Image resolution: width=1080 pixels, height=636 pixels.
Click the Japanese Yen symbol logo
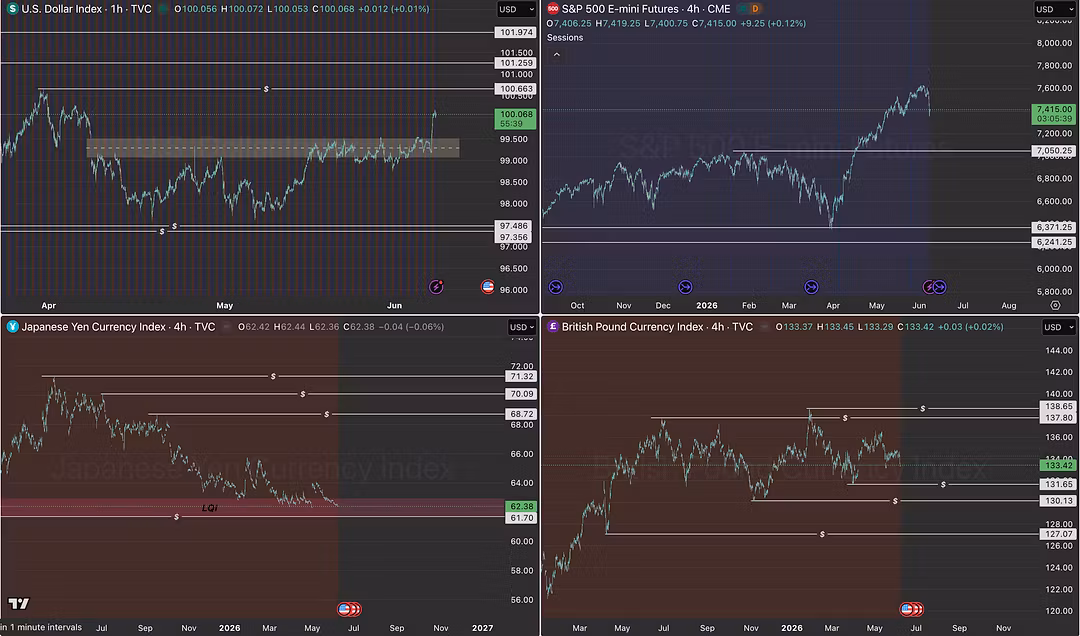click(x=12, y=327)
